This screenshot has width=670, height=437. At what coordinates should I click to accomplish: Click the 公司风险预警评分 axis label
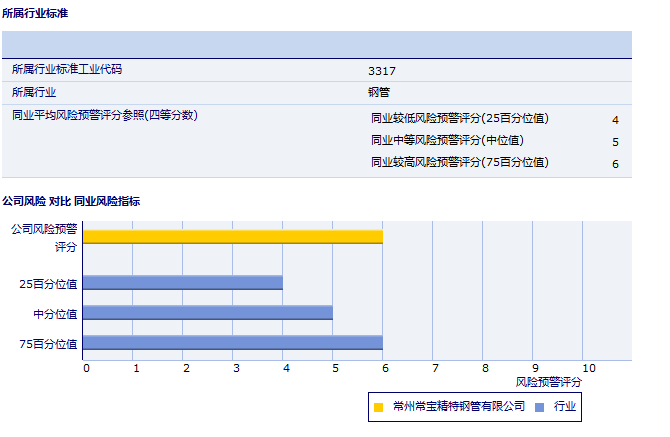(44, 238)
